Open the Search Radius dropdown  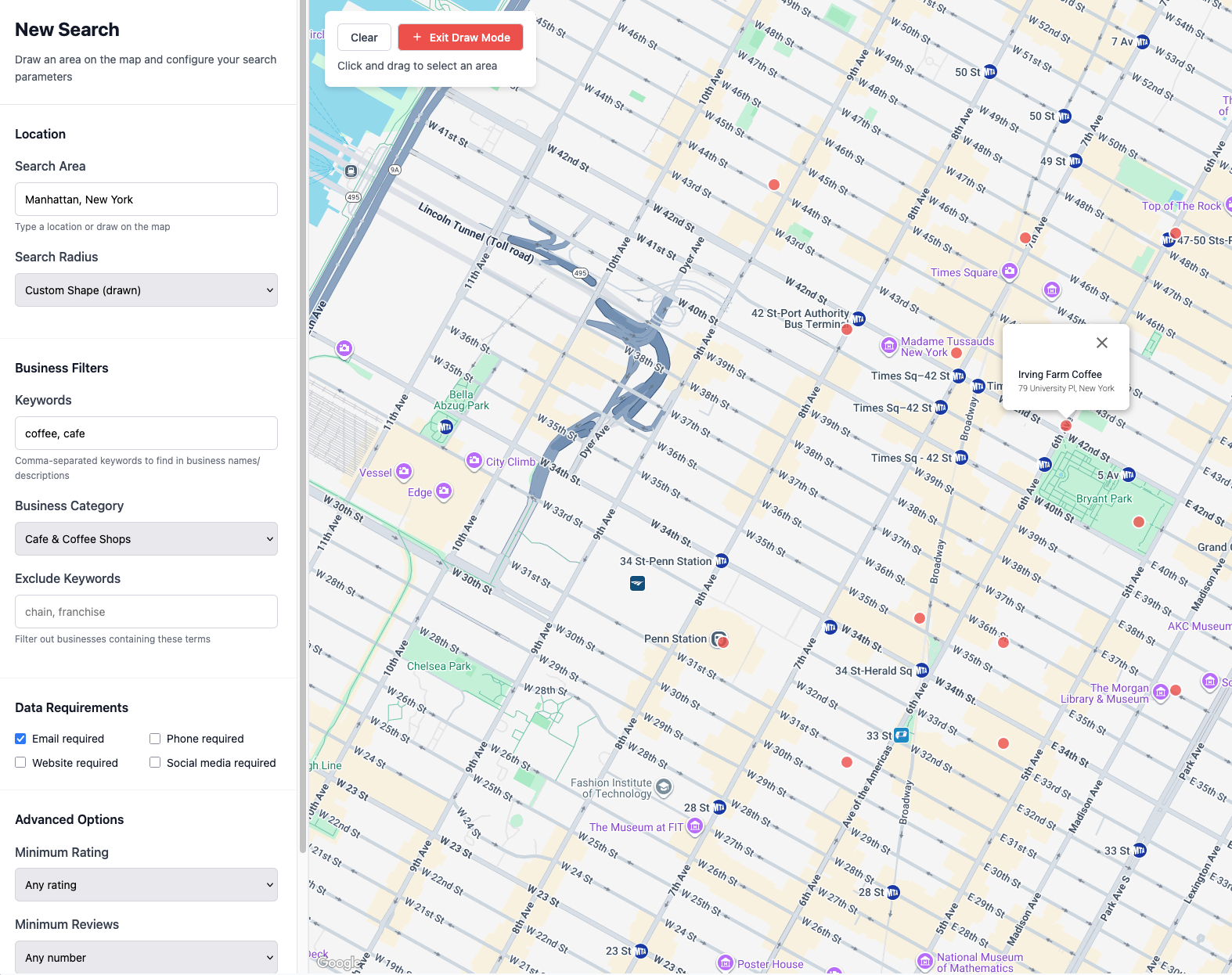[146, 290]
